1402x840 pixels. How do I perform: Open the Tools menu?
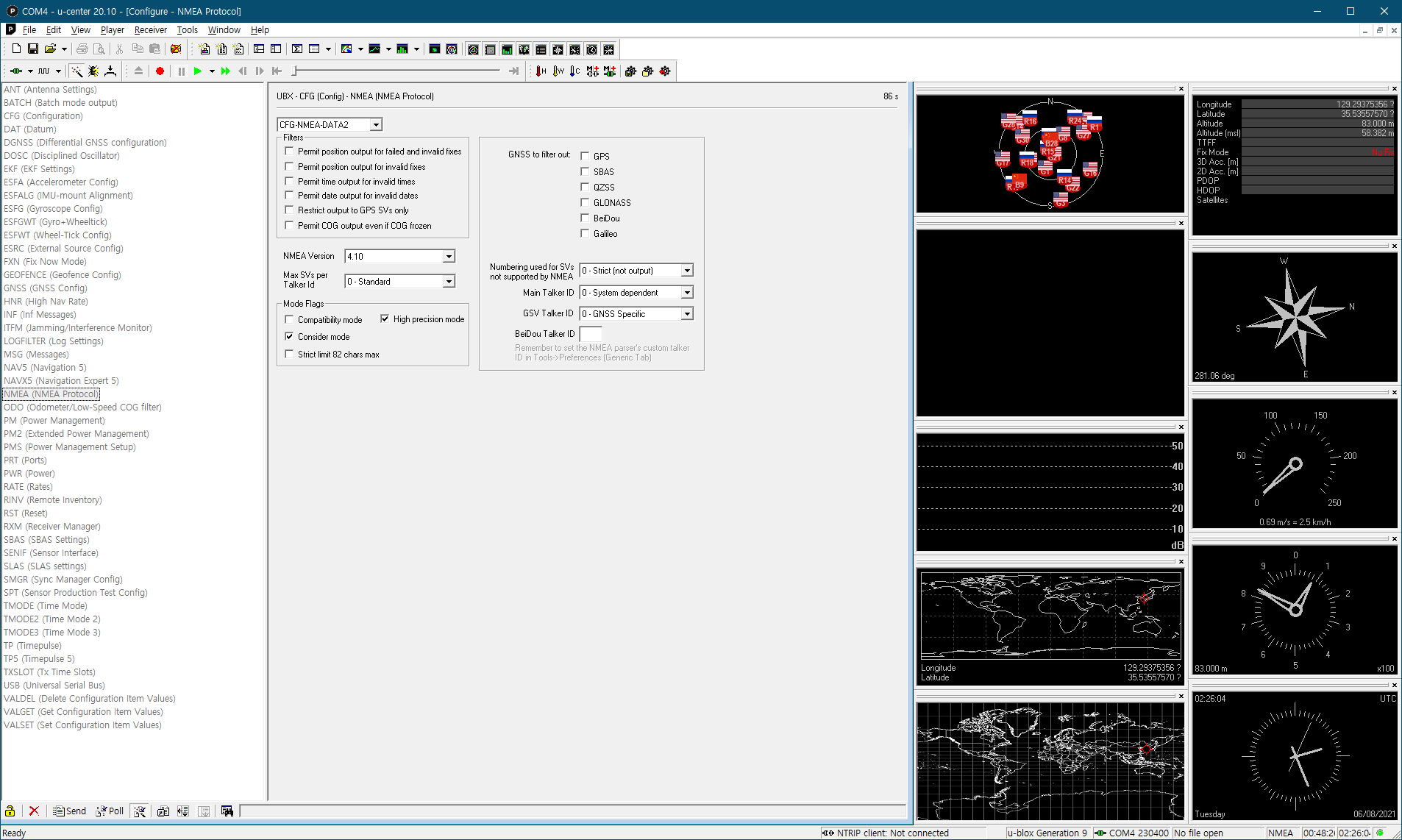(187, 29)
